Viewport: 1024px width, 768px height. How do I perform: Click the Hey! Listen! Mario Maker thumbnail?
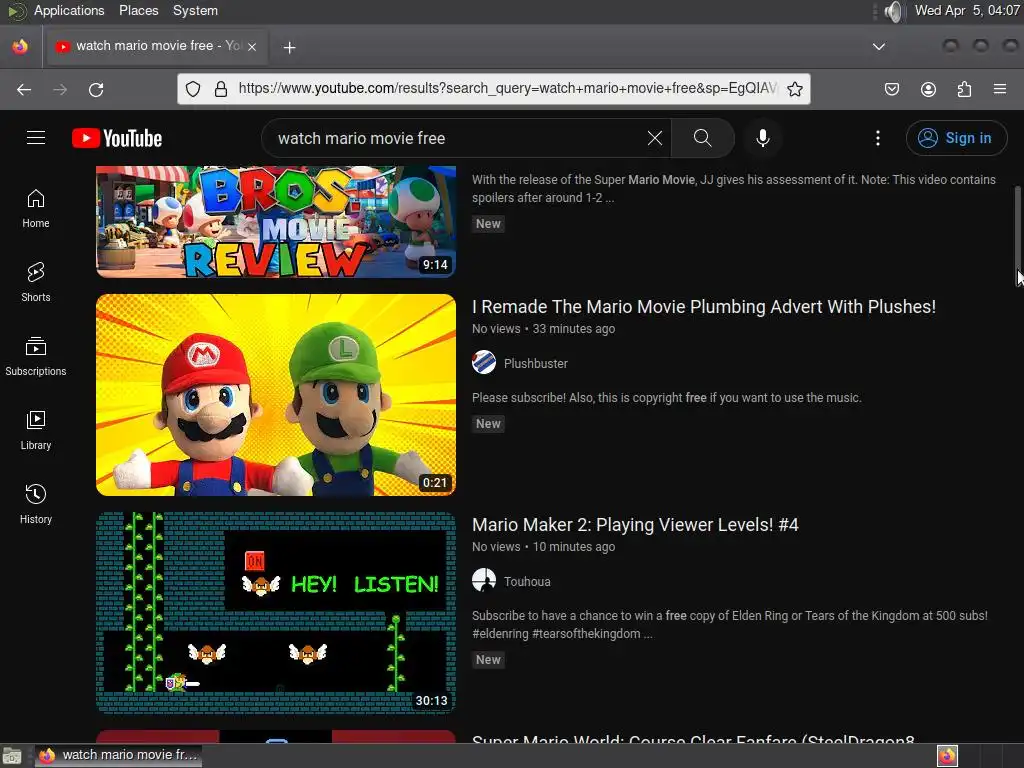[x=276, y=613]
